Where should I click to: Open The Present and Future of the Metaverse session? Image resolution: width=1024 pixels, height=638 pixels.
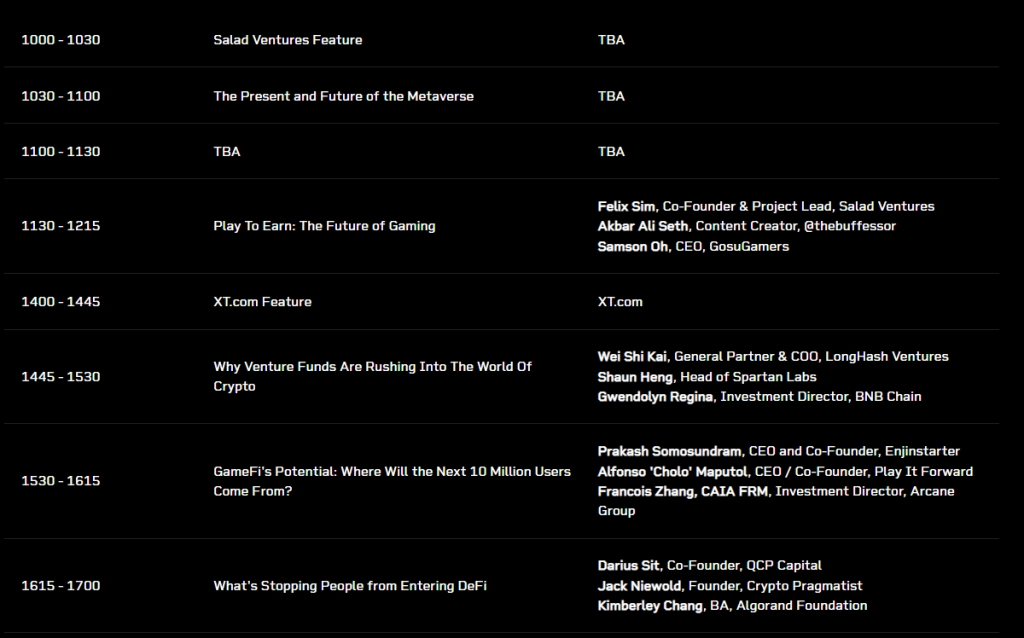point(344,96)
